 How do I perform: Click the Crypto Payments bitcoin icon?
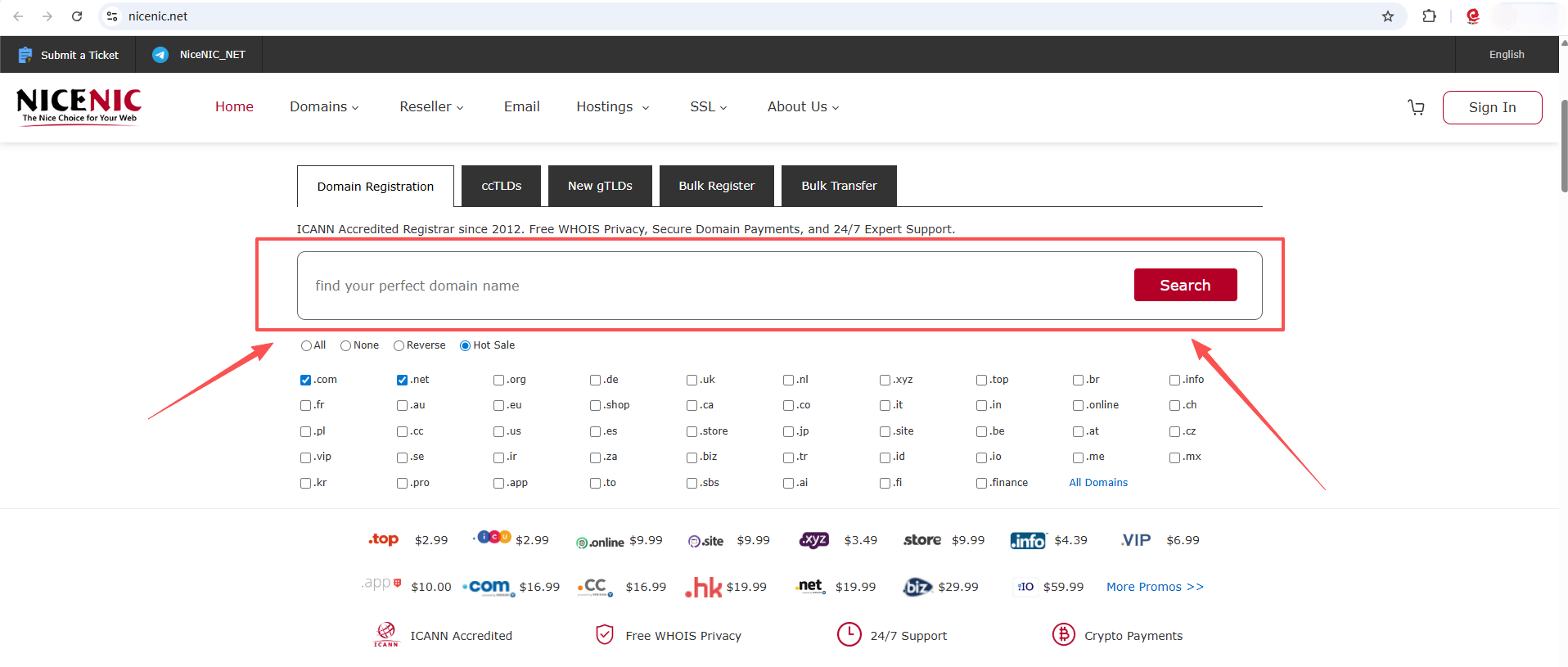point(1064,634)
